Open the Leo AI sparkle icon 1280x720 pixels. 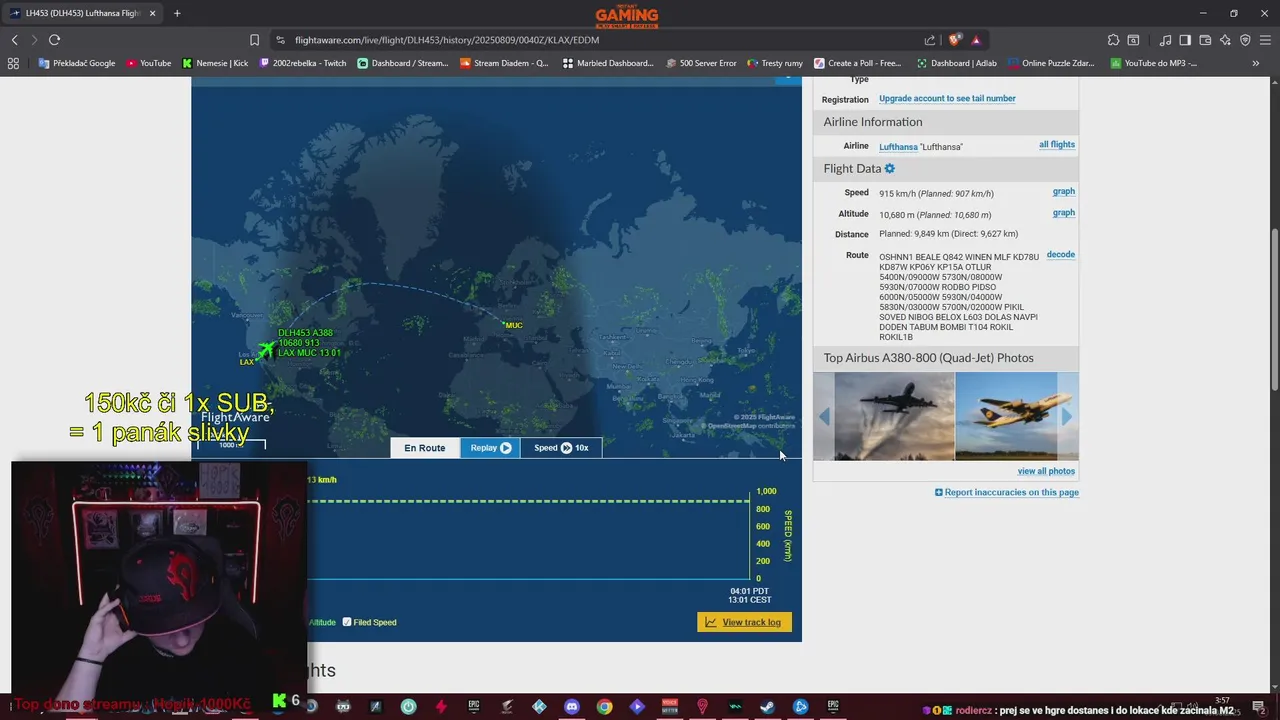(x=1225, y=40)
